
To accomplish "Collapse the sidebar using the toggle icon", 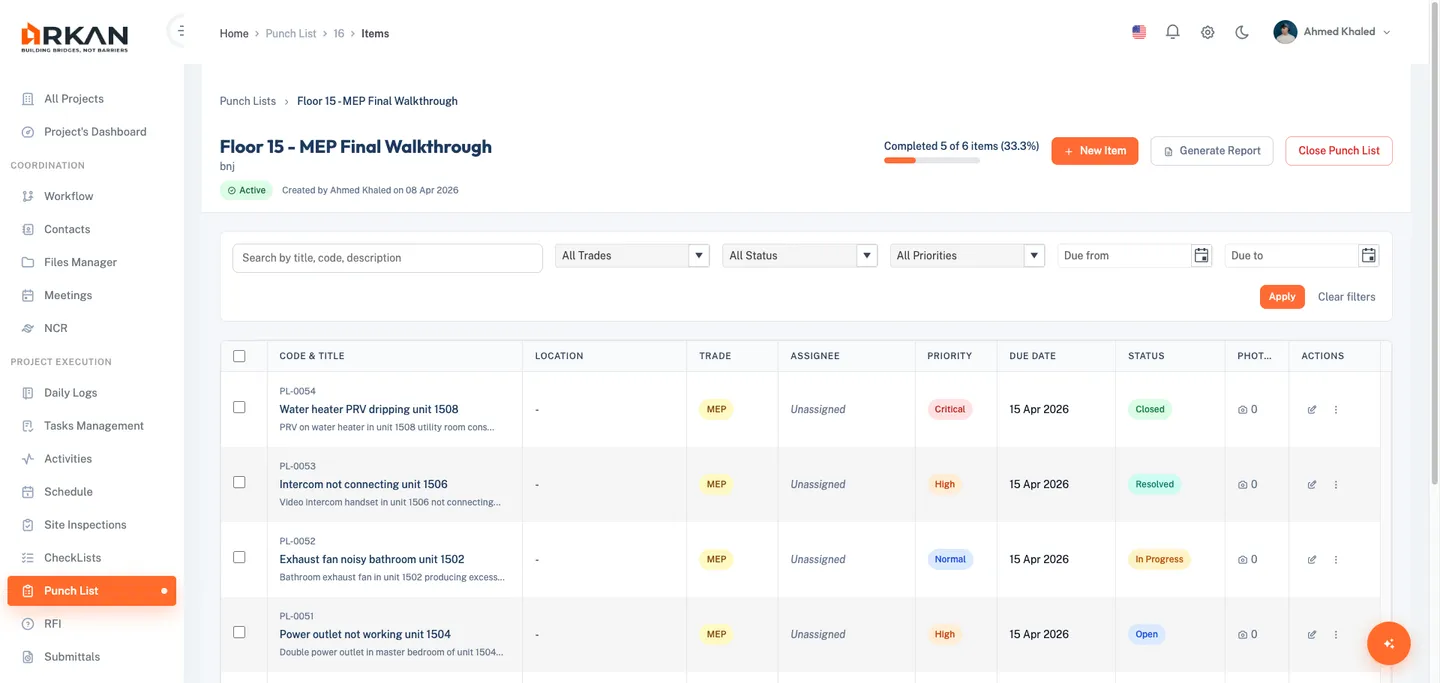I will click(x=180, y=31).
